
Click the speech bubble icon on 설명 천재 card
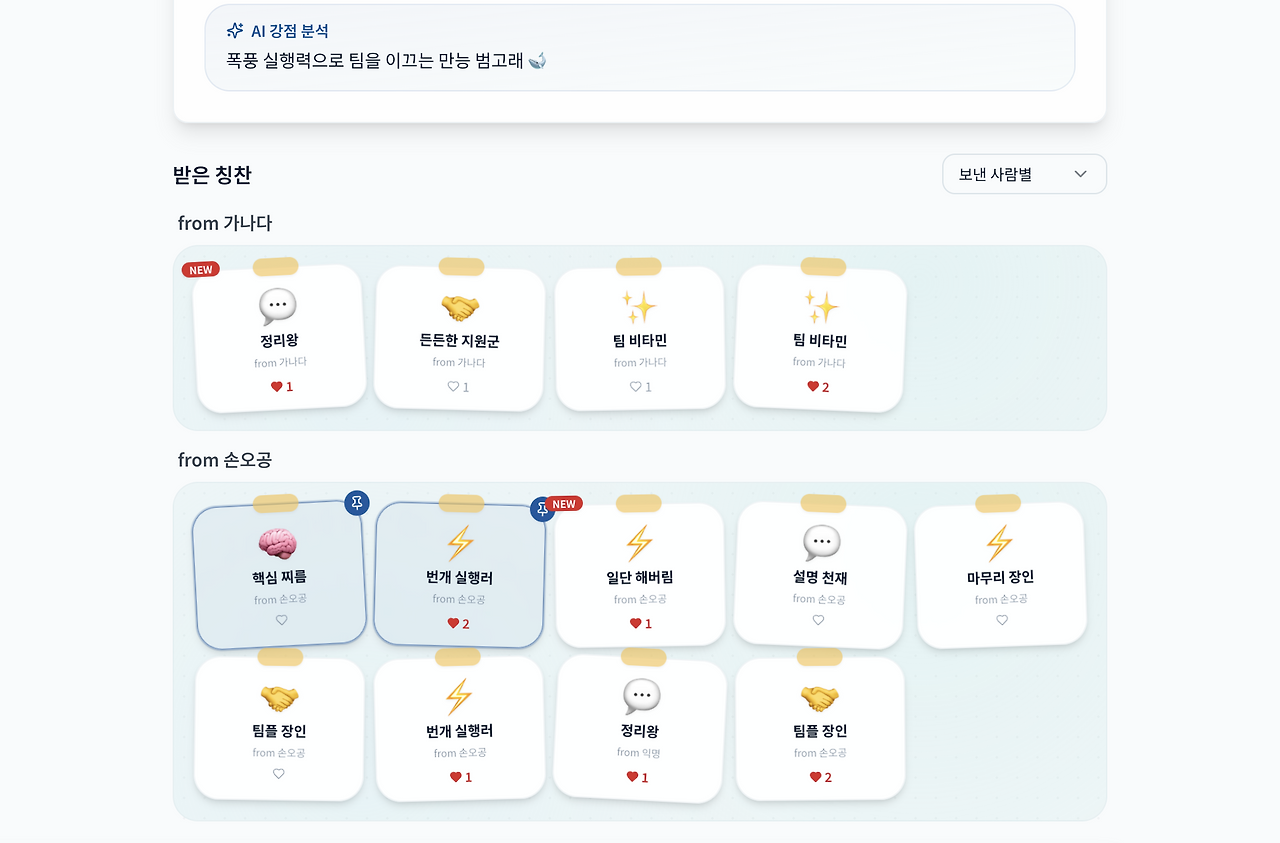[x=820, y=543]
